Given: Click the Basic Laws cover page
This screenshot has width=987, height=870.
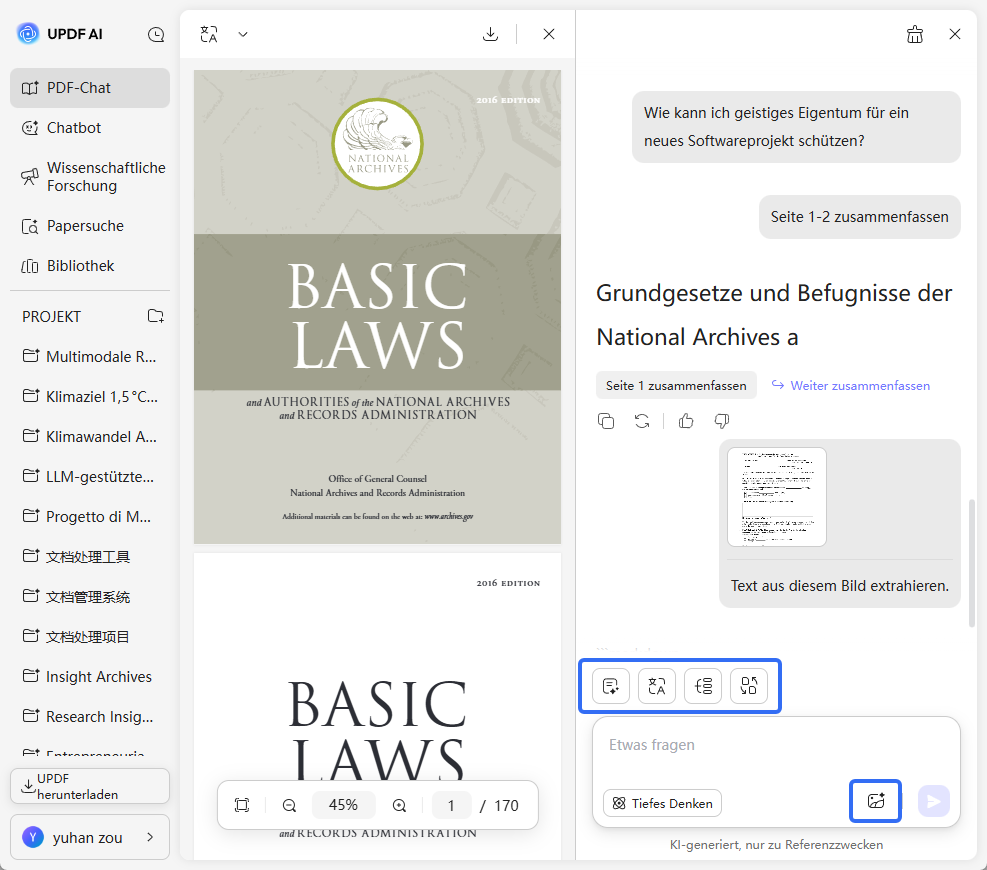Looking at the screenshot, I should pyautogui.click(x=377, y=307).
